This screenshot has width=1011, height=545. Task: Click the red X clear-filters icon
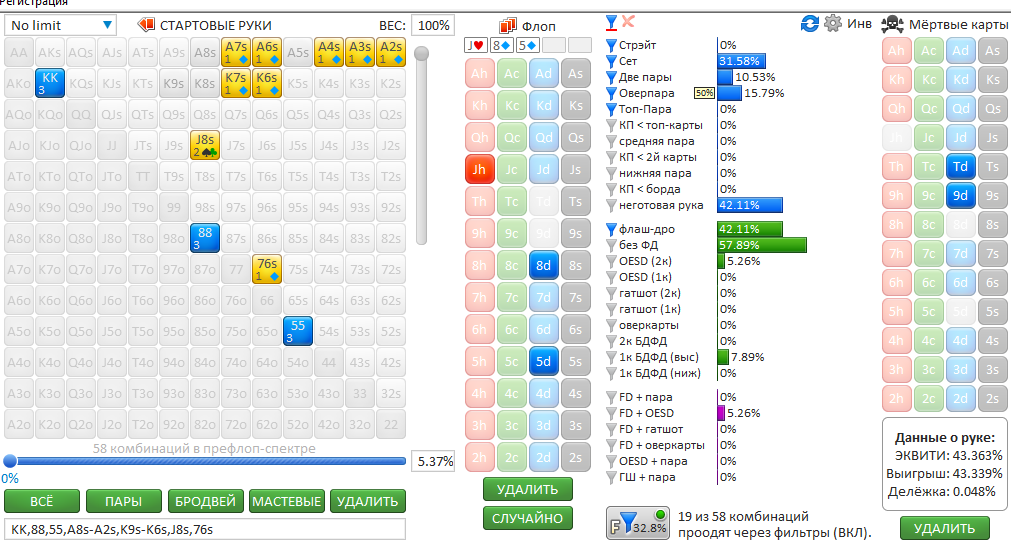click(629, 22)
